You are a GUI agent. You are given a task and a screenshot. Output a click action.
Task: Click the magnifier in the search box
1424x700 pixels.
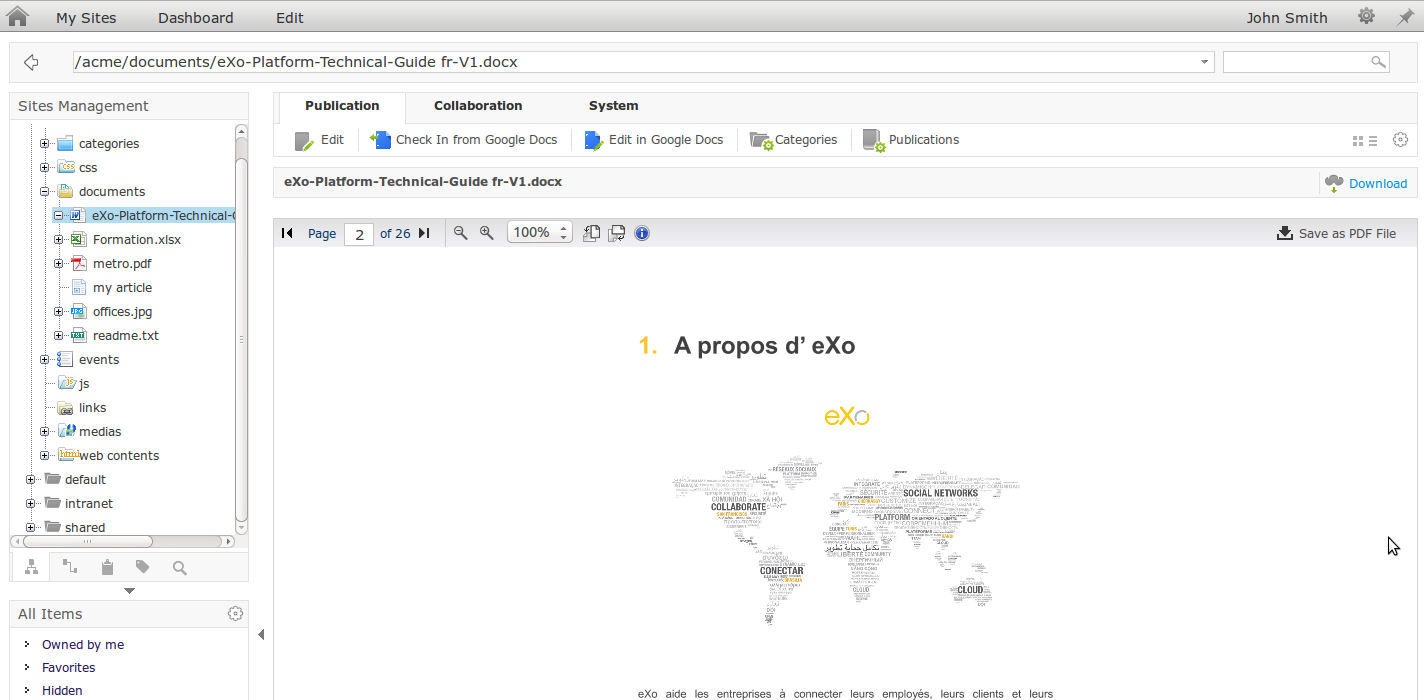pos(1378,62)
